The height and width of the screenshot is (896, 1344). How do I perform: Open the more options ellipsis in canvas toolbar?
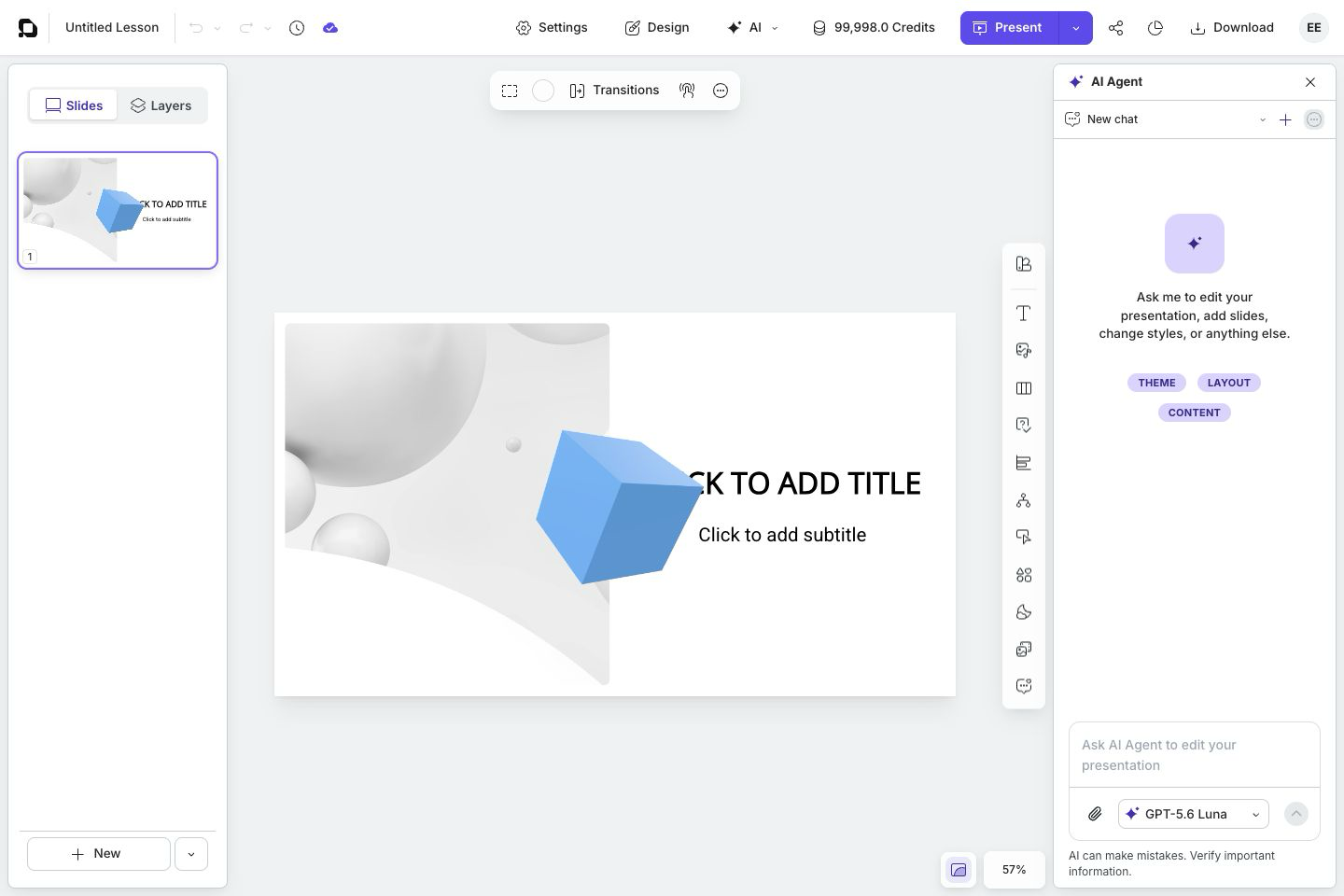[721, 91]
